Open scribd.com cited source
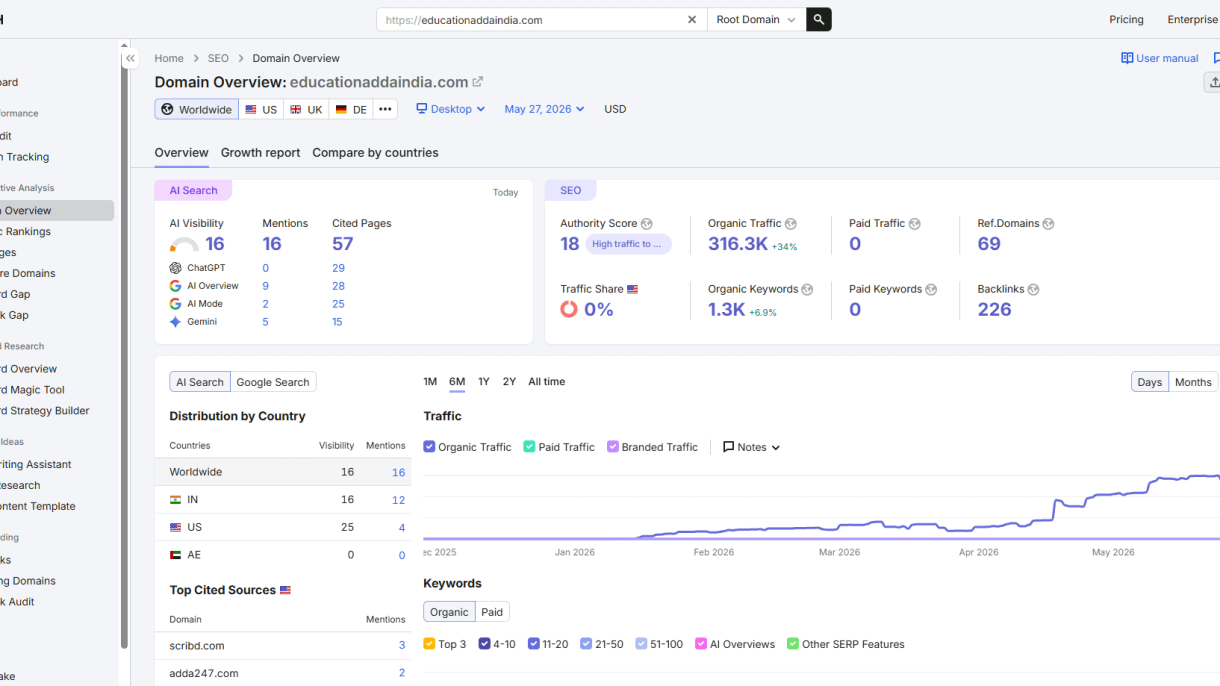 [x=197, y=646]
